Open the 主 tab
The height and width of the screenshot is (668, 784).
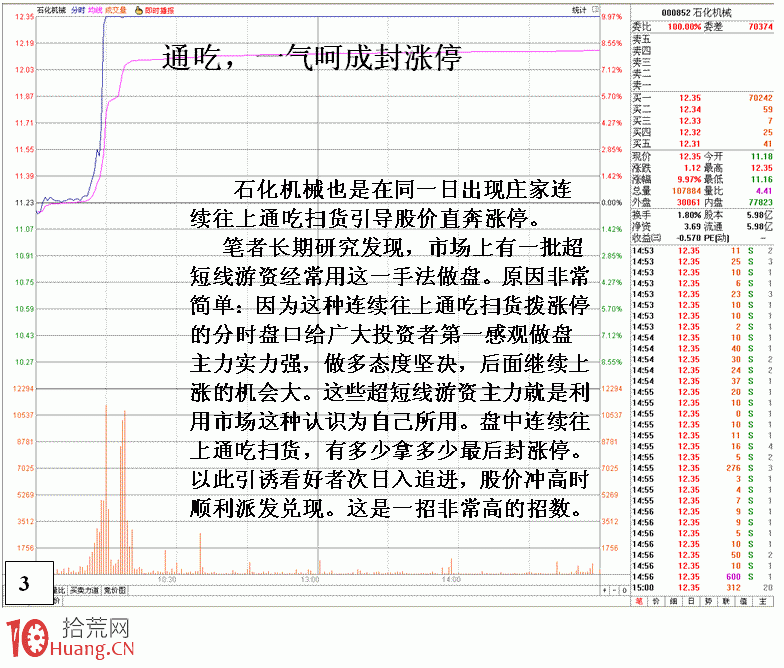coord(763,601)
